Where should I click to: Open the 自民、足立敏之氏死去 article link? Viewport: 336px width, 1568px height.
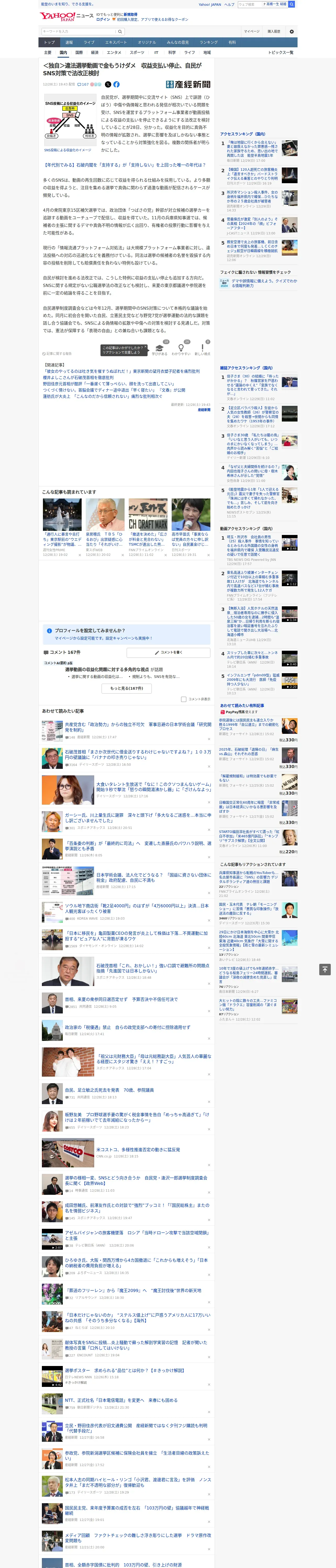[109, 1090]
